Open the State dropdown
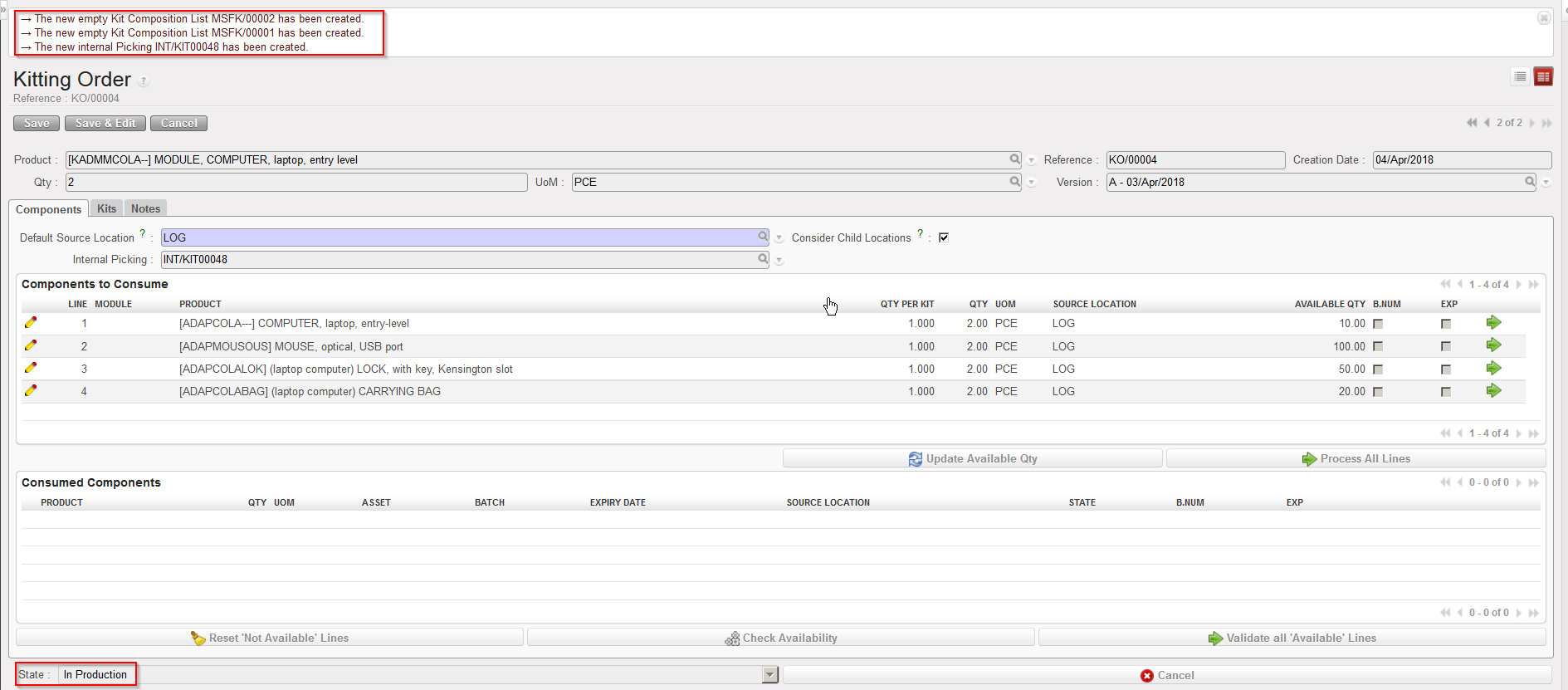 point(769,675)
